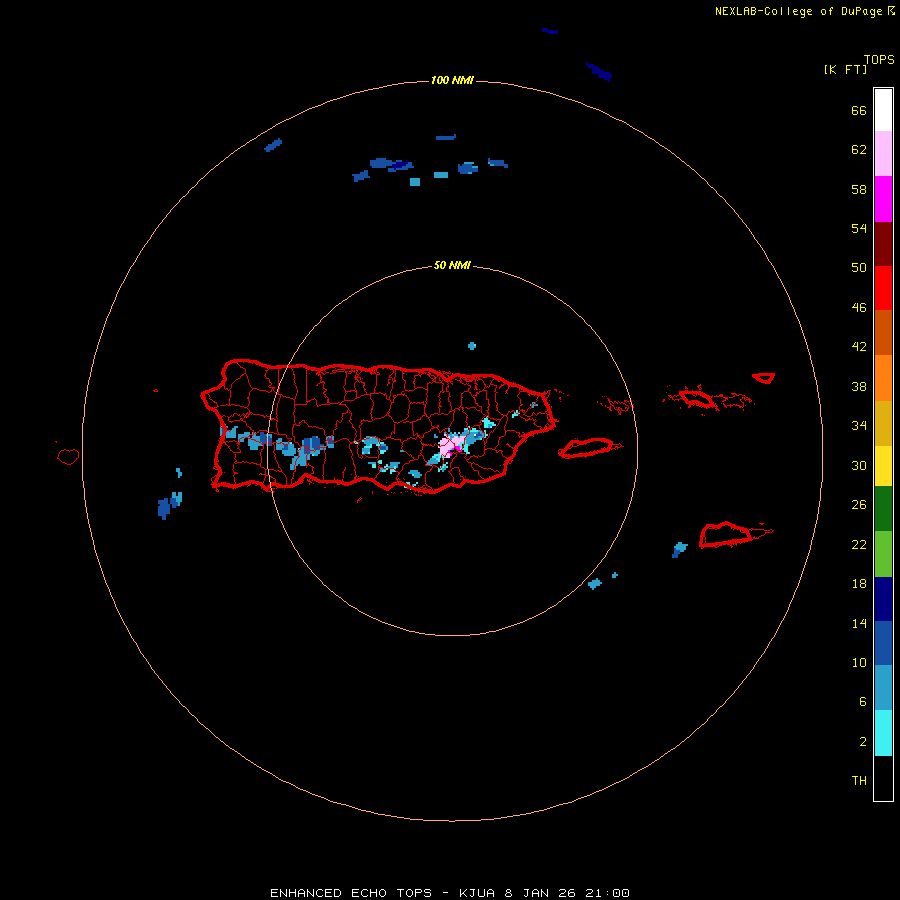
Task: Select the dark green legend swatch
Action: click(x=883, y=509)
